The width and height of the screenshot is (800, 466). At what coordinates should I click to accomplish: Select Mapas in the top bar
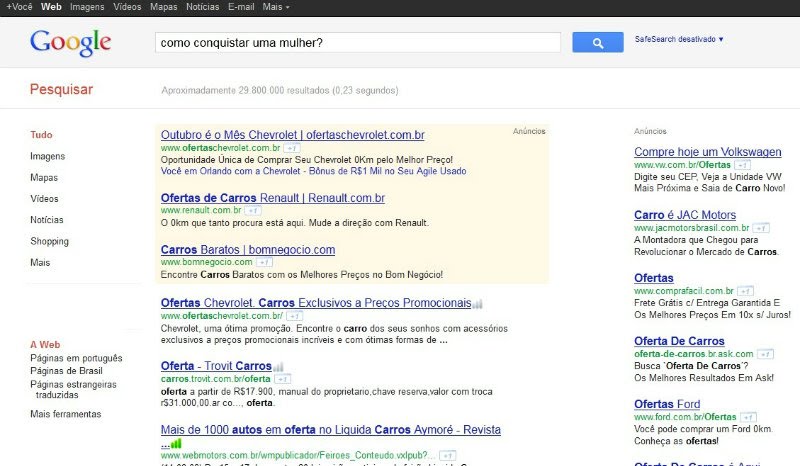[164, 7]
